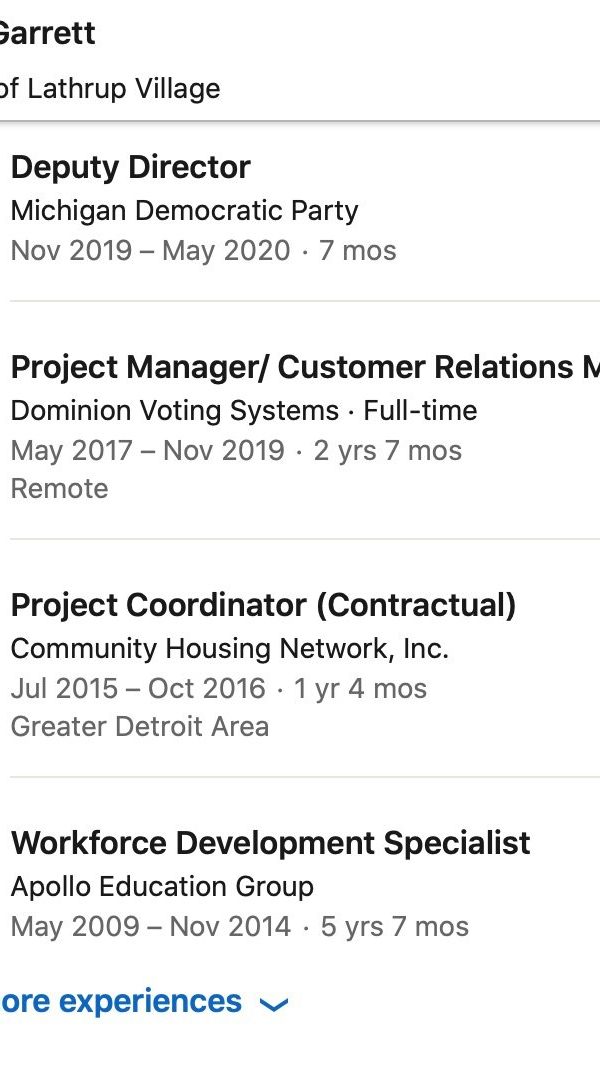Click the Jul 2015 – Oct 2016 dates
This screenshot has height=1070, width=600.
(138, 688)
